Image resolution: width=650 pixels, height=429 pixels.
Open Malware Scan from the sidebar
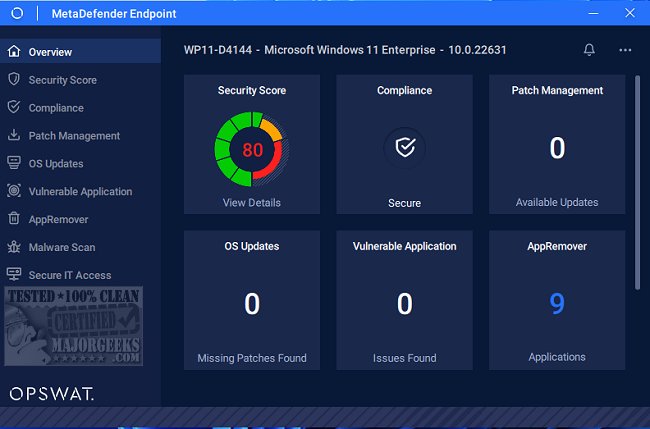80,247
